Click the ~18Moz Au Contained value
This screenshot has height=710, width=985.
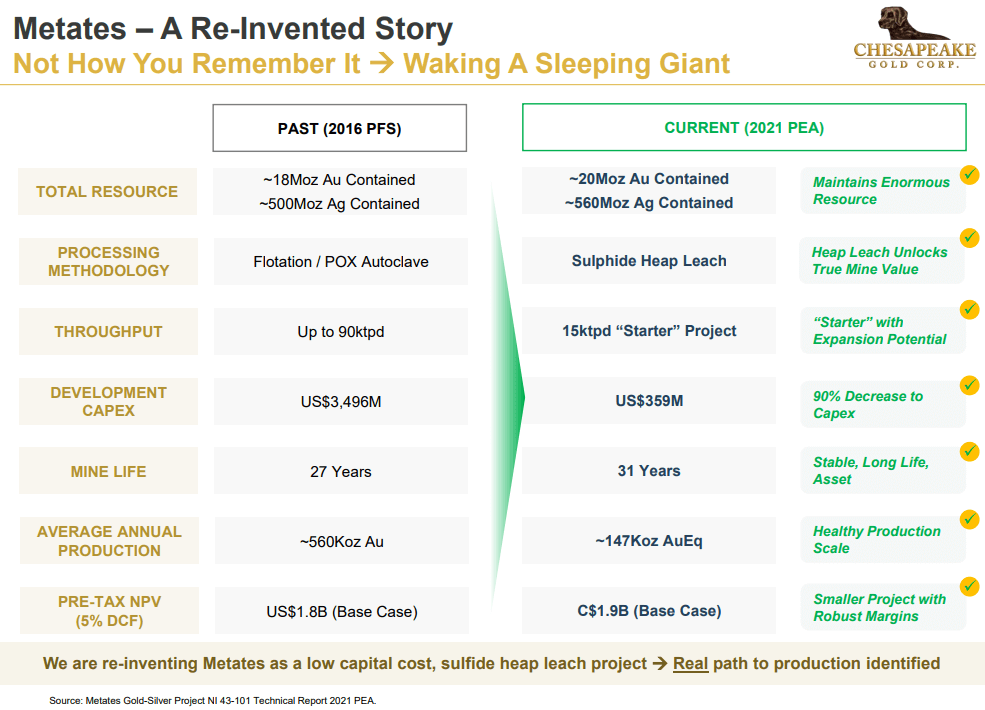[339, 180]
